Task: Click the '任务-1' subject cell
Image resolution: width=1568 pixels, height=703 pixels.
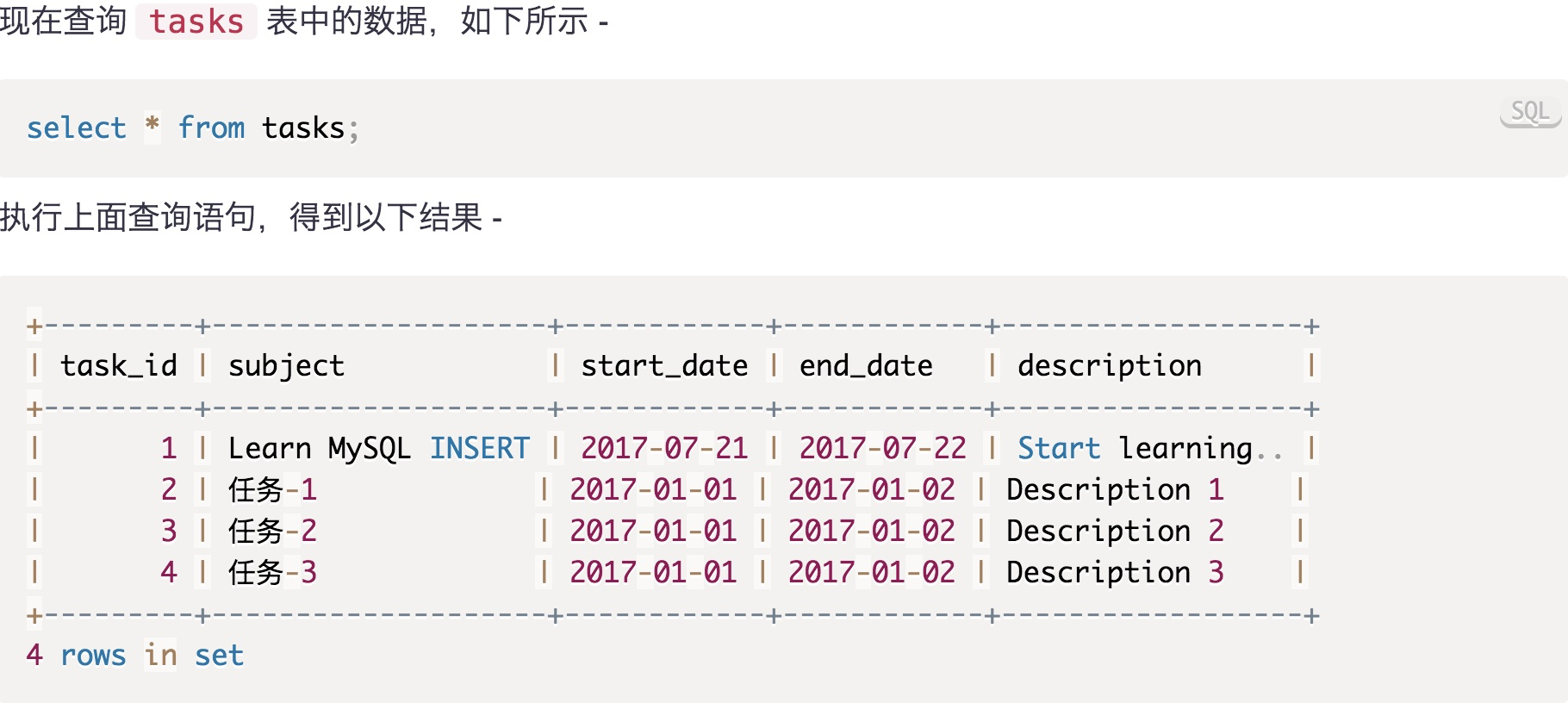Action: pos(272,490)
